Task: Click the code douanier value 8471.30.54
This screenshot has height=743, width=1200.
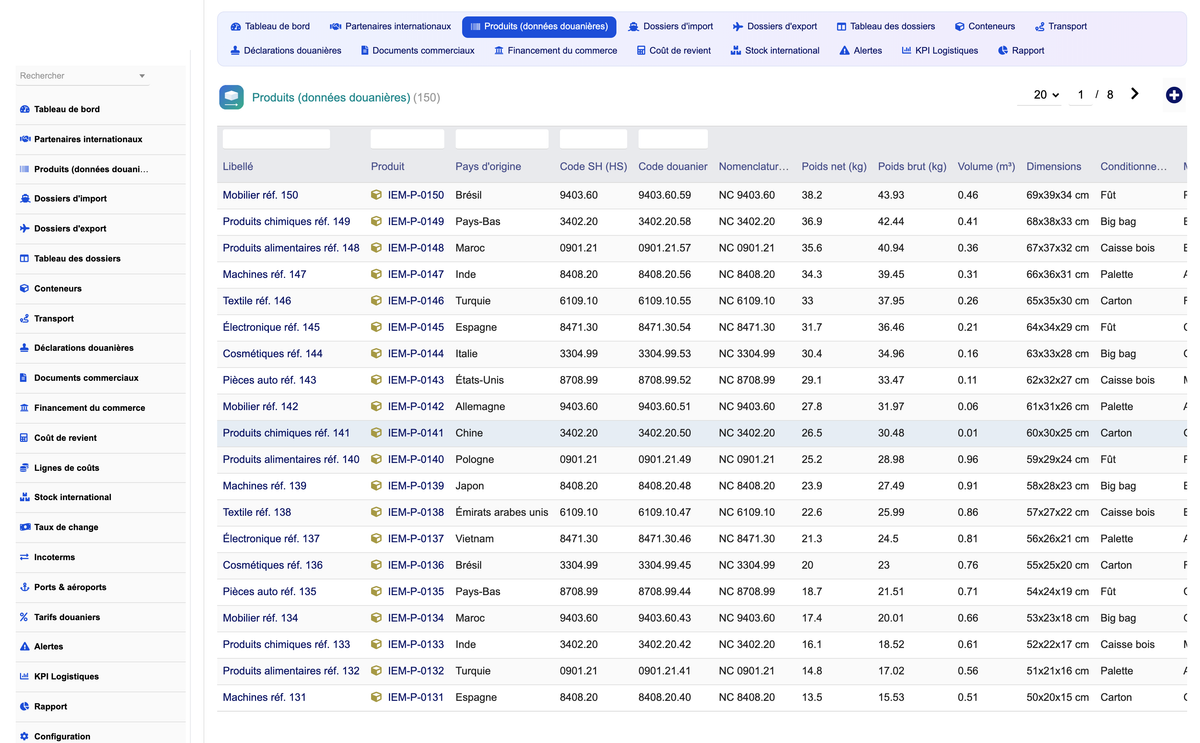Action: (x=664, y=328)
